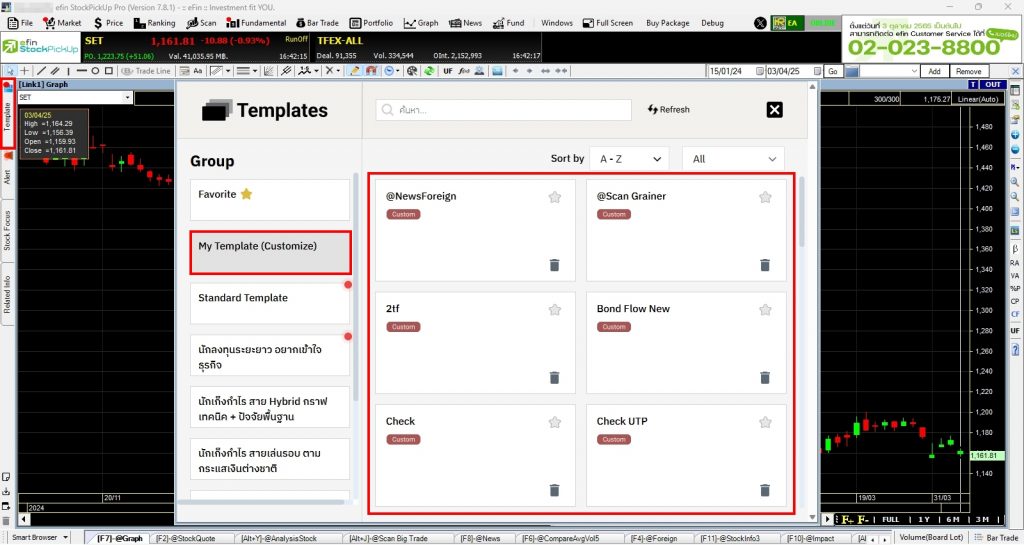Select the trend line drawing tool
Screen dimensions: 1024x545
41,70
